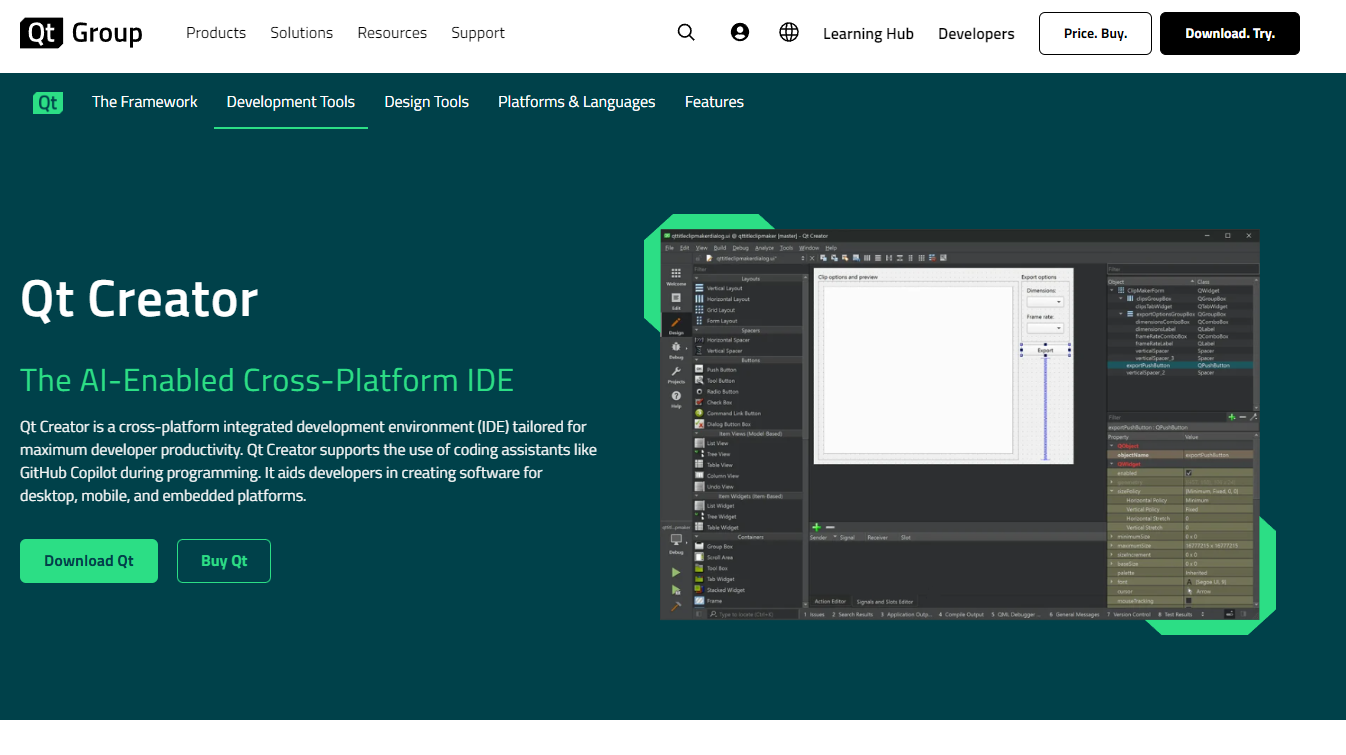
Task: Open the Help mode question mark icon
Action: (x=676, y=398)
